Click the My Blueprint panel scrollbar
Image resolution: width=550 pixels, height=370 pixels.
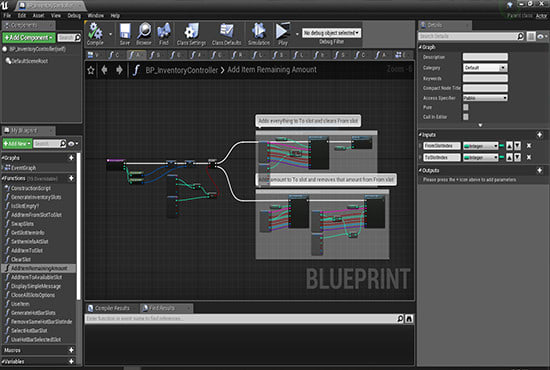(x=79, y=226)
